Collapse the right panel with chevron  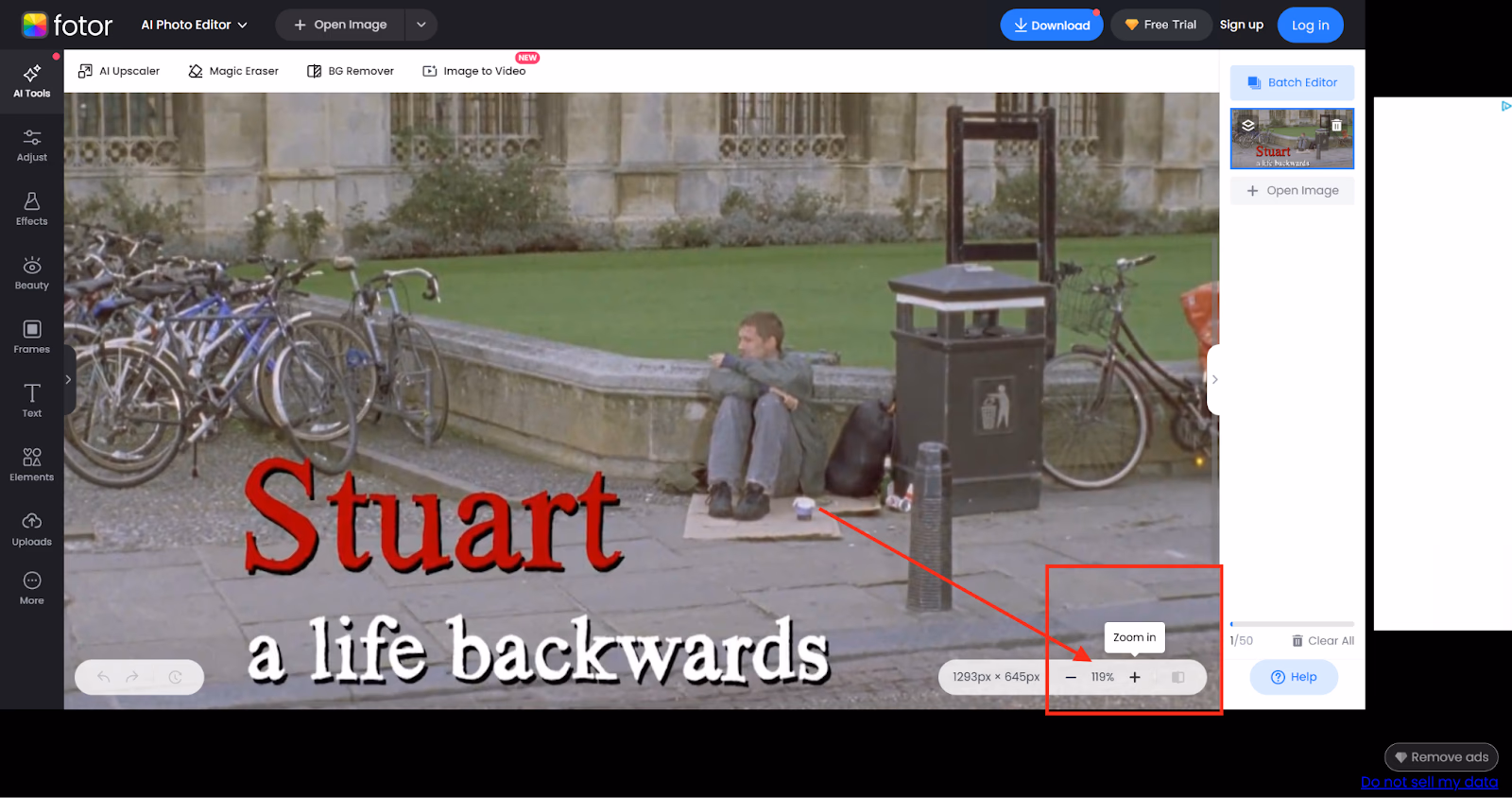(x=1214, y=379)
